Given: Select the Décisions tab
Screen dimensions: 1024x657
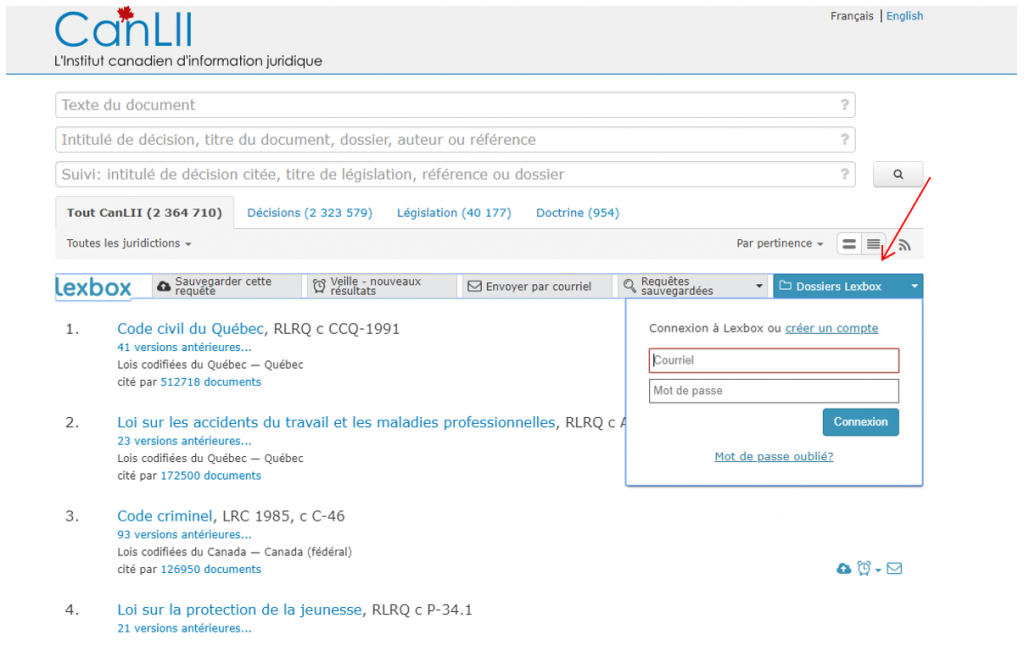Looking at the screenshot, I should coord(309,213).
